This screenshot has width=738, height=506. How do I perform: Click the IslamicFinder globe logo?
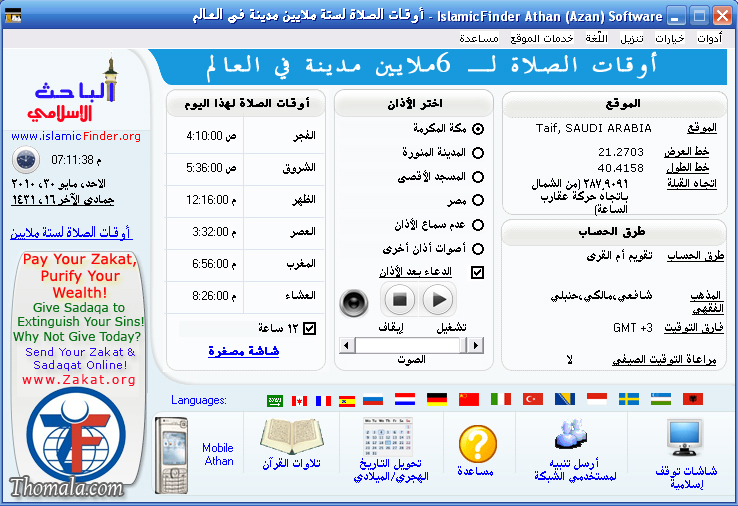76,435
